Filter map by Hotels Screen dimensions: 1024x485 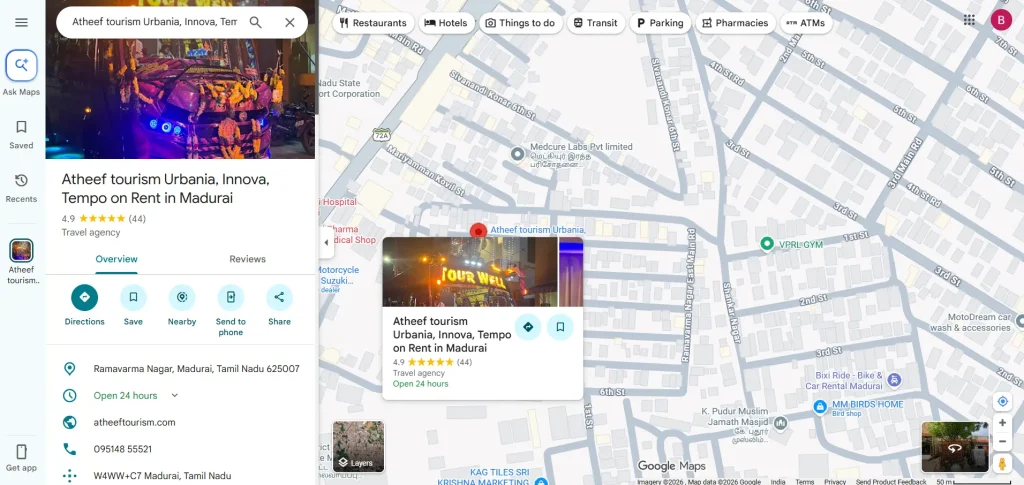coord(446,23)
